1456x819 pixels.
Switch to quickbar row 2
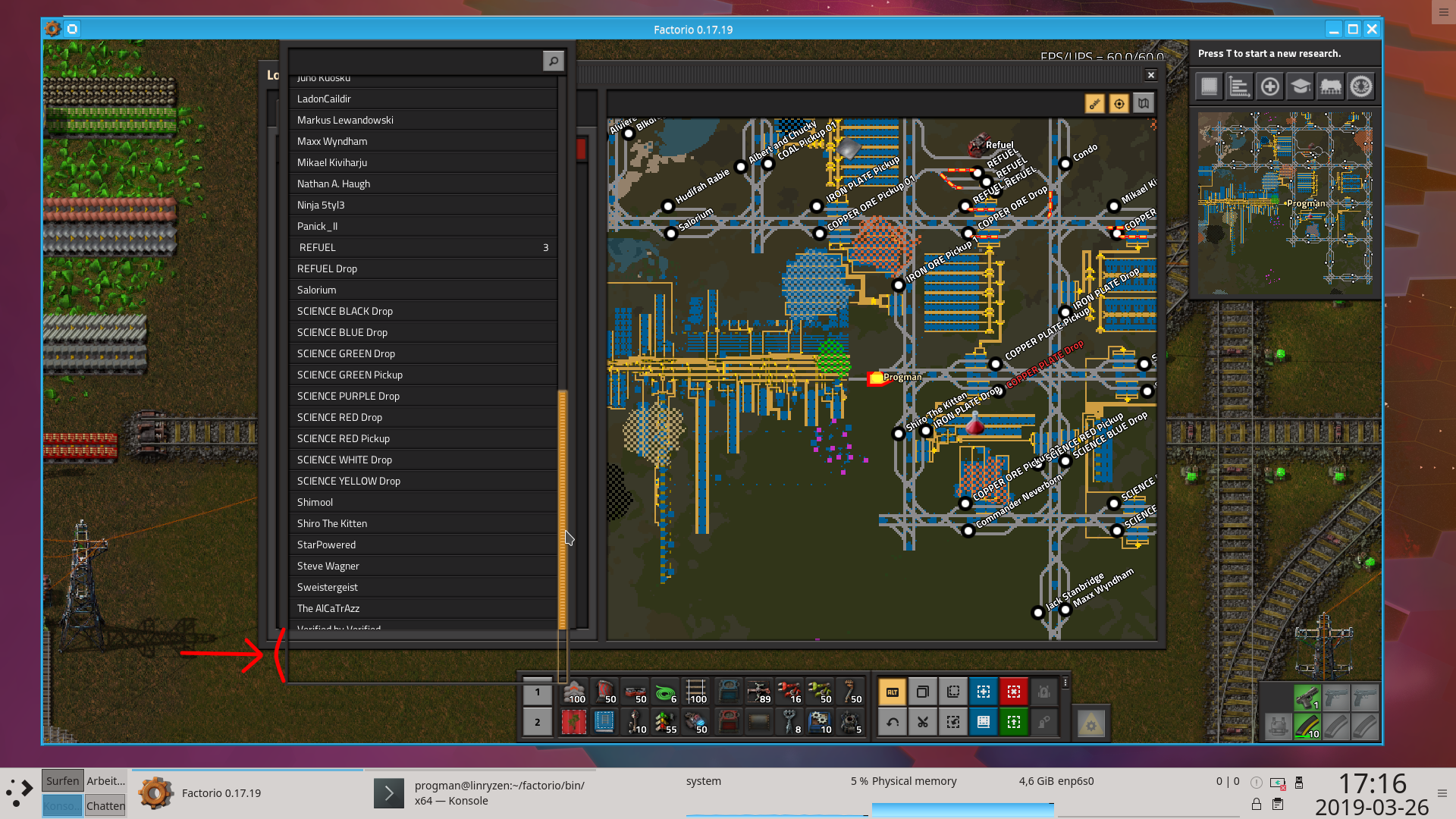[538, 722]
